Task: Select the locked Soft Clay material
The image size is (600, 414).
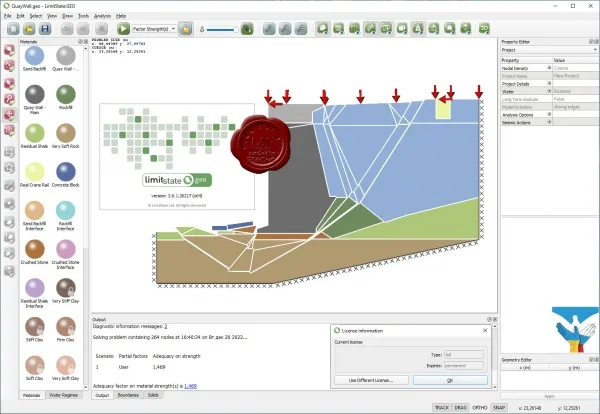Action: click(34, 365)
